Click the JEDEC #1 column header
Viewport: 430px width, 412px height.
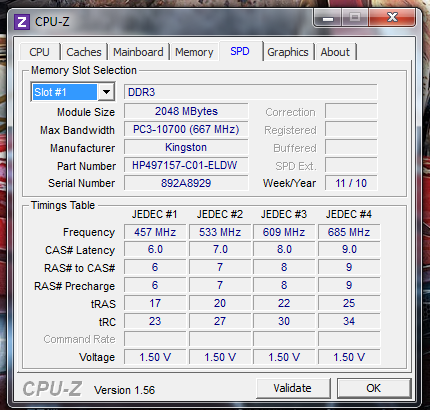point(154,214)
